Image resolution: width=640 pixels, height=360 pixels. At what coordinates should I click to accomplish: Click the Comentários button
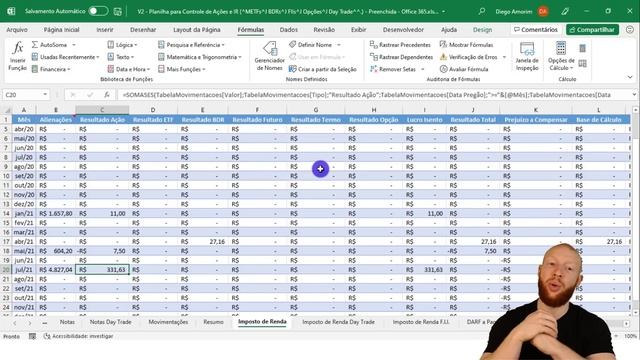pyautogui.click(x=536, y=29)
